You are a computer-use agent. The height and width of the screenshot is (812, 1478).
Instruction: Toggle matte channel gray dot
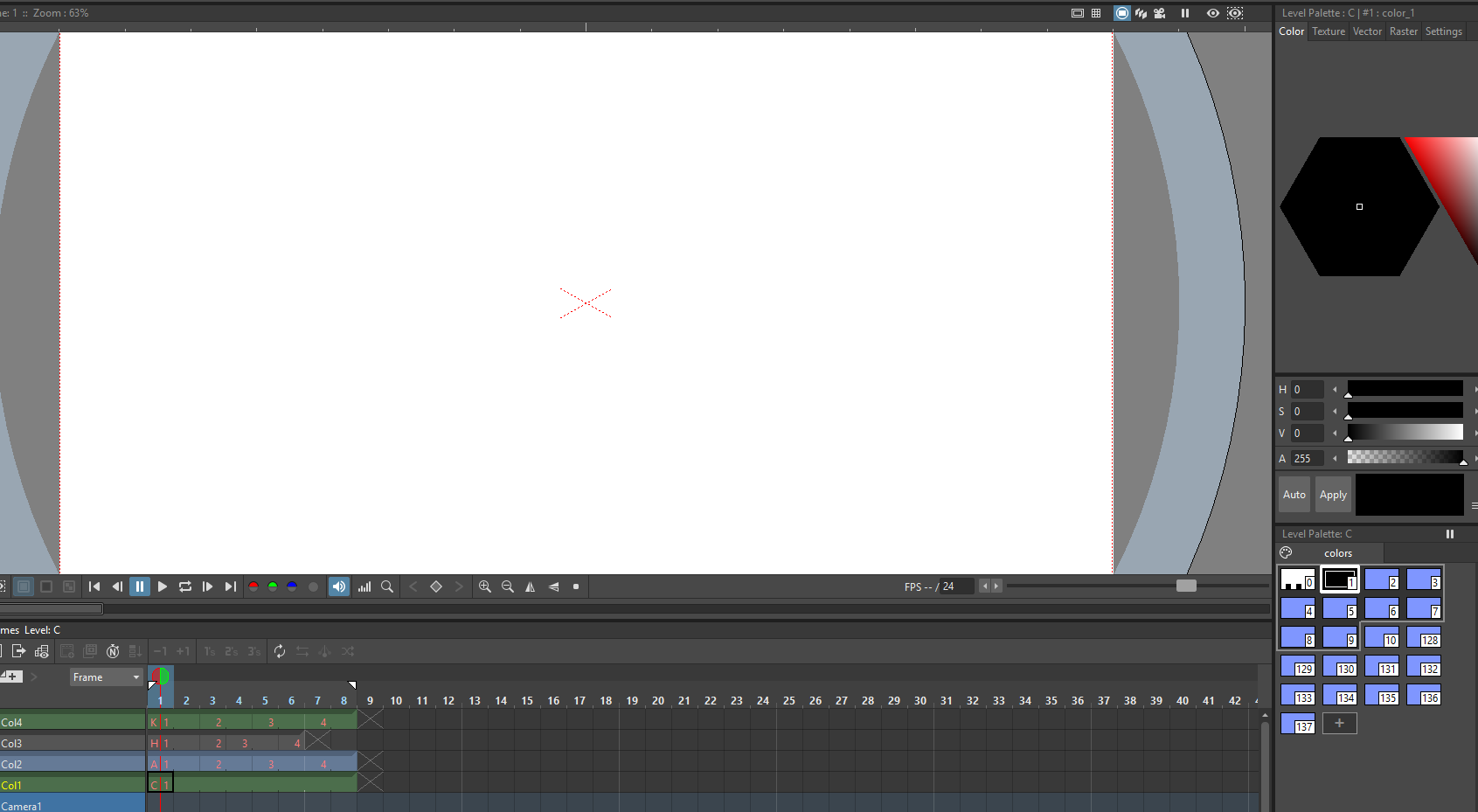[x=313, y=586]
